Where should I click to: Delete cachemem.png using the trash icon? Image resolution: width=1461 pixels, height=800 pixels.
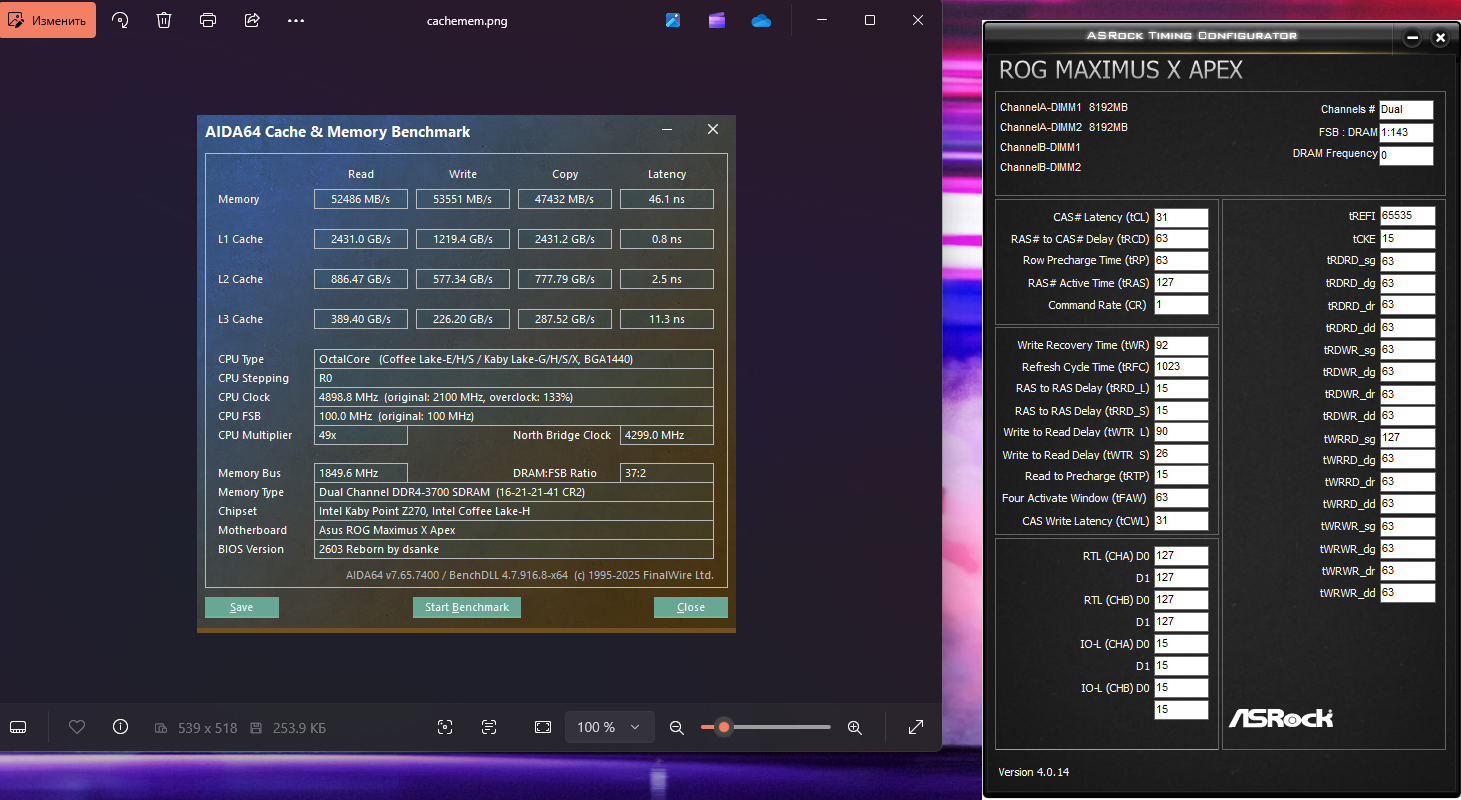164,20
